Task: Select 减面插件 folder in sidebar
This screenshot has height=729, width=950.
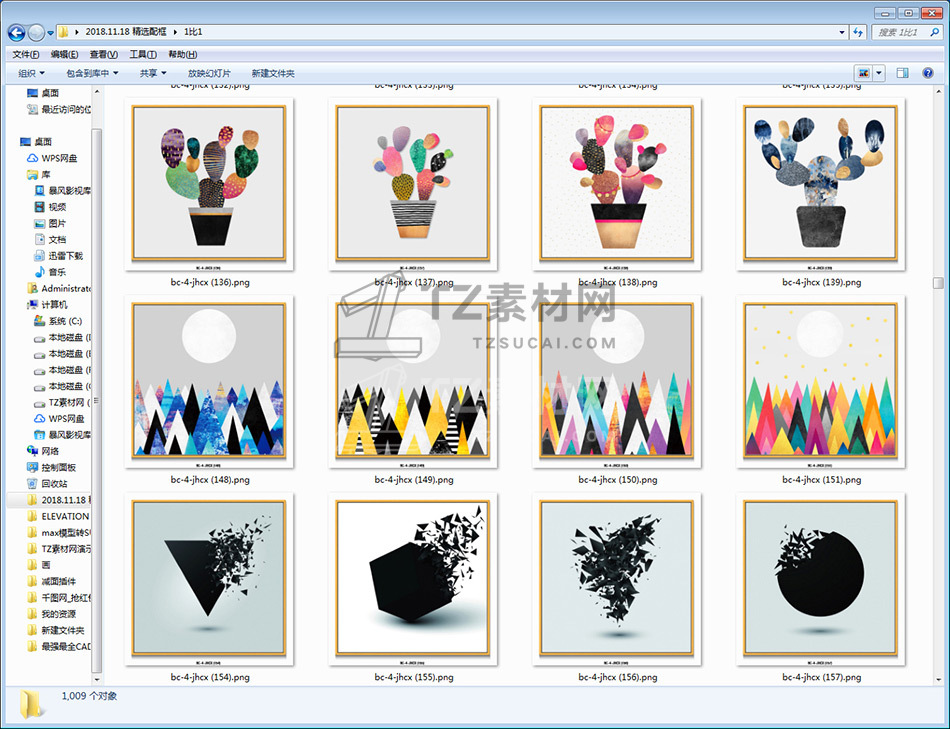Action: pyautogui.click(x=52, y=581)
